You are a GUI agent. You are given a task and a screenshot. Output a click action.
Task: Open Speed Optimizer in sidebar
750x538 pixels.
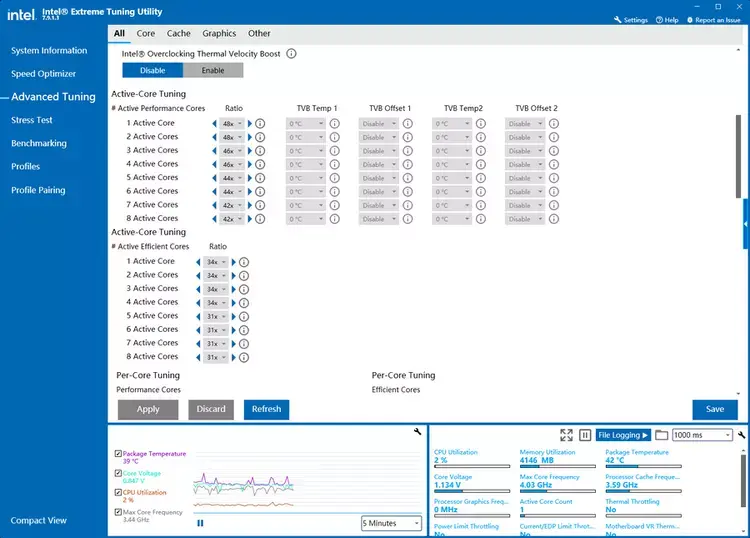43,74
